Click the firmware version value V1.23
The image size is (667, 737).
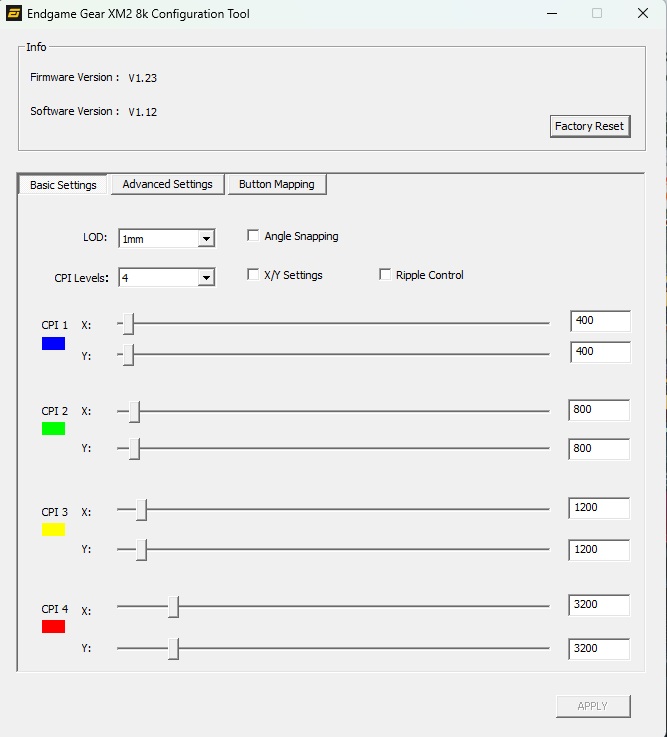tap(142, 78)
